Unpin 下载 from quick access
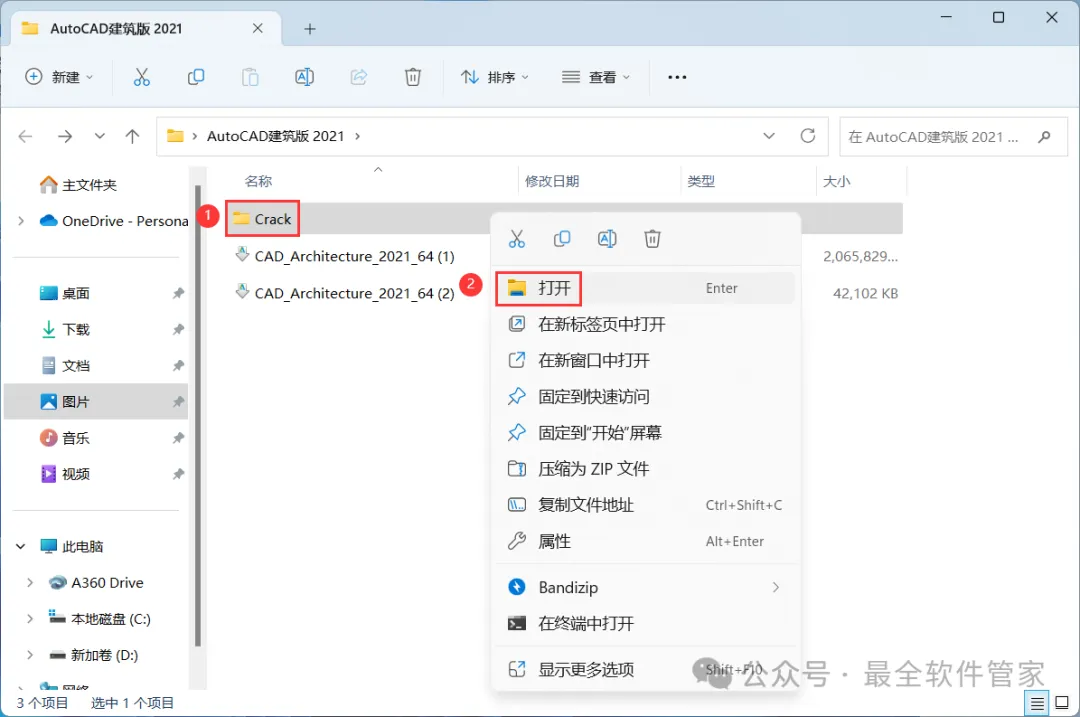This screenshot has width=1080, height=717. [178, 329]
